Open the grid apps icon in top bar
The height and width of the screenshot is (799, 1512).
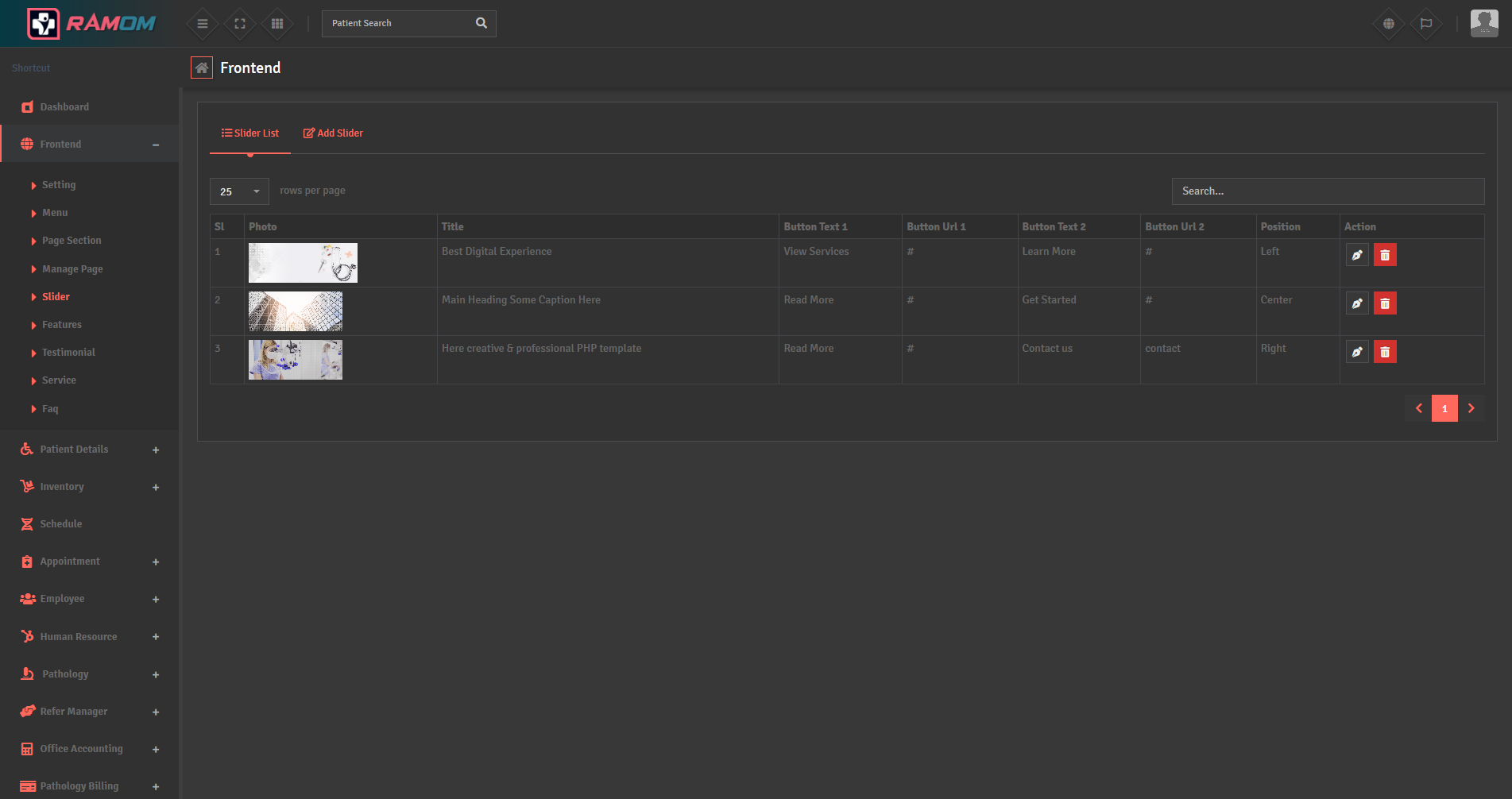pos(276,23)
